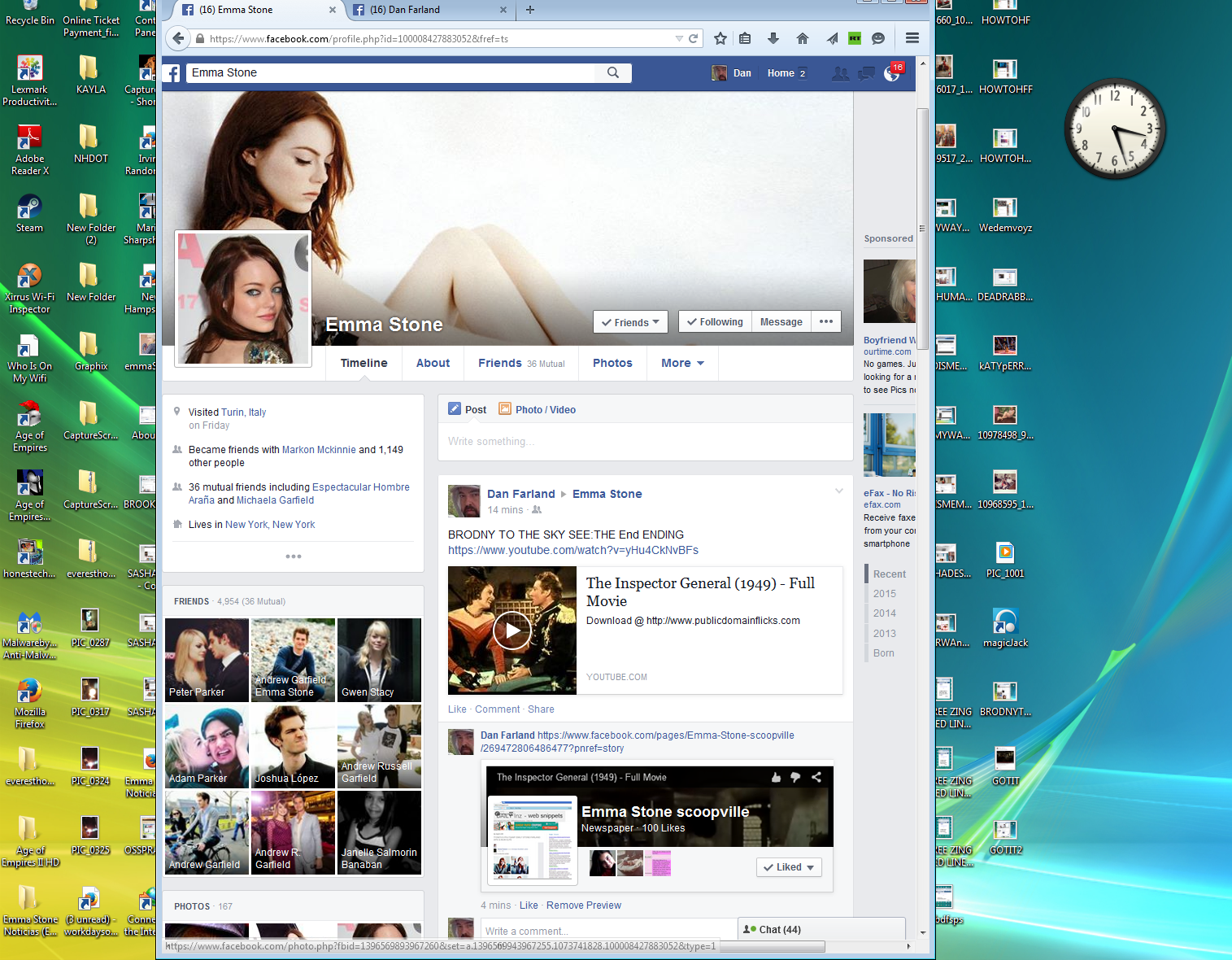The image size is (1232, 960).
Task: Open Dan's profile link in header
Action: click(x=732, y=73)
